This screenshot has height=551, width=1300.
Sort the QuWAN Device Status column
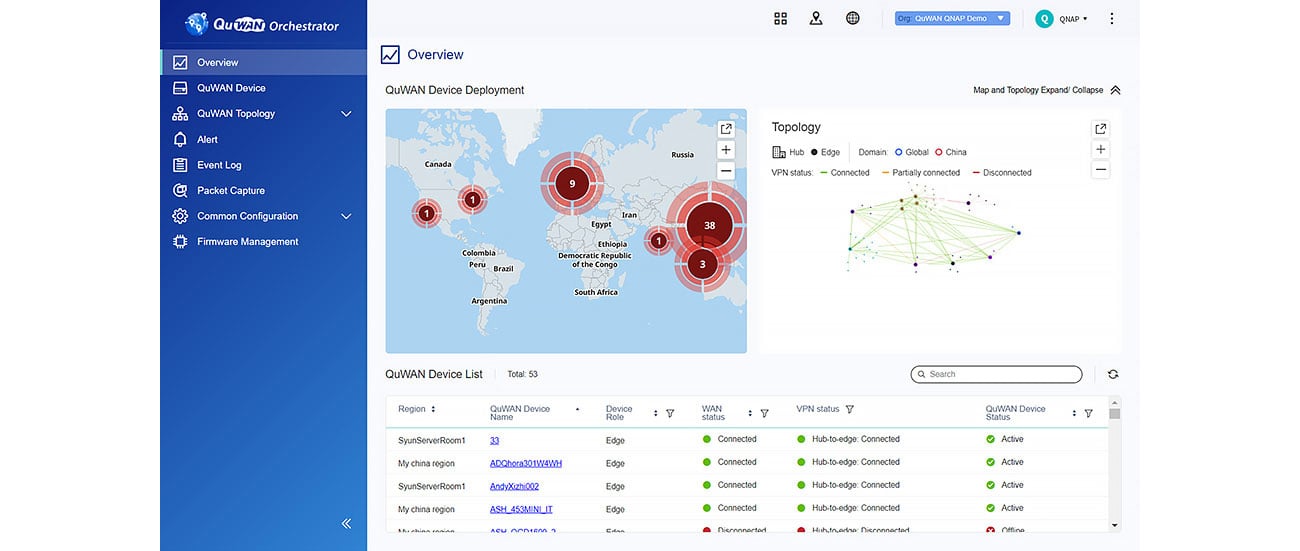click(x=1074, y=413)
